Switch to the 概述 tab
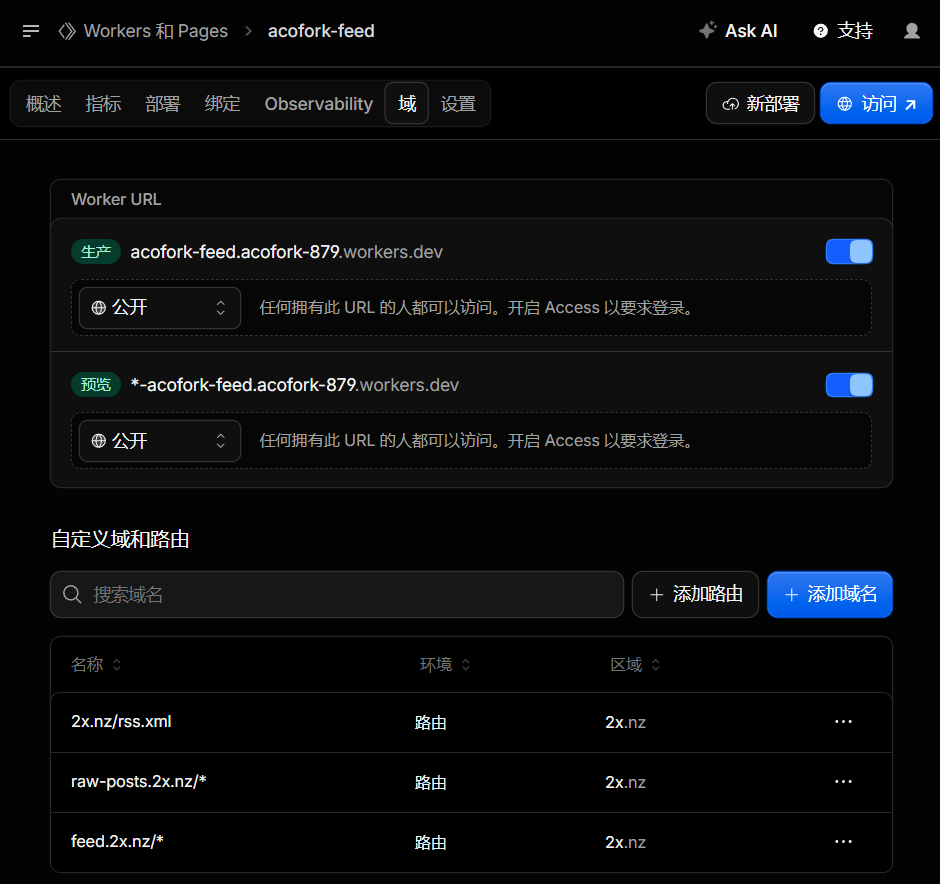This screenshot has width=940, height=884. (x=44, y=104)
